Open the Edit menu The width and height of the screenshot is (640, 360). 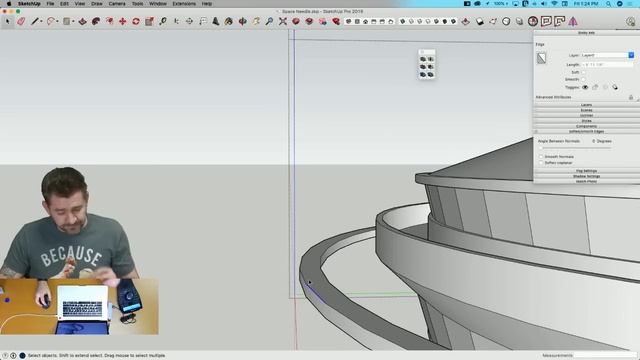[x=64, y=4]
